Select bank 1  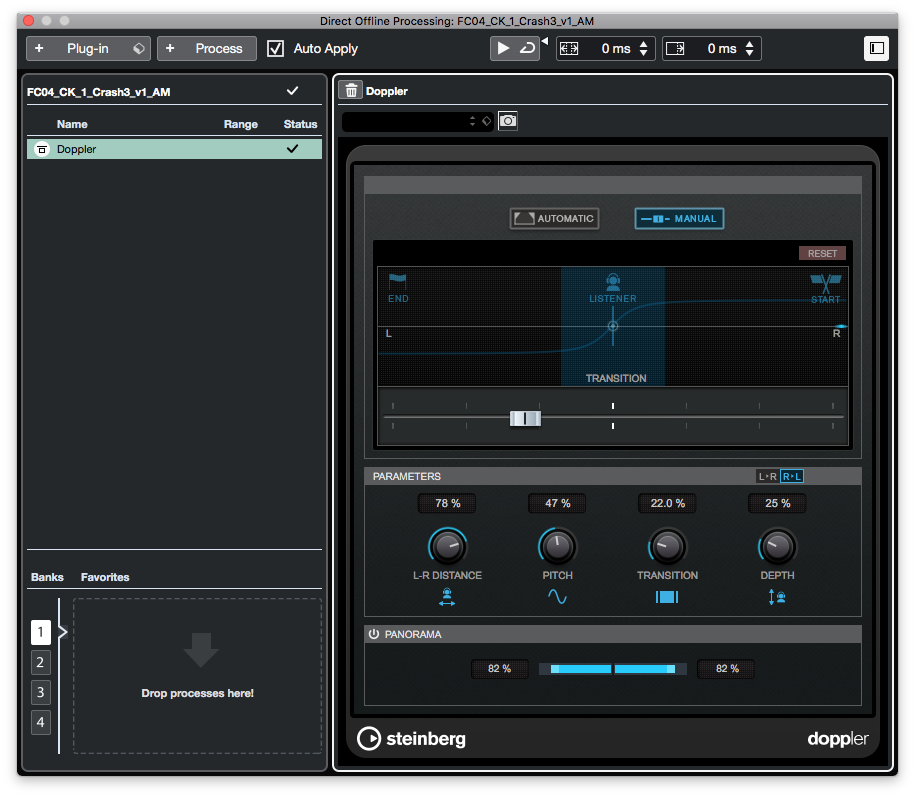tap(40, 632)
